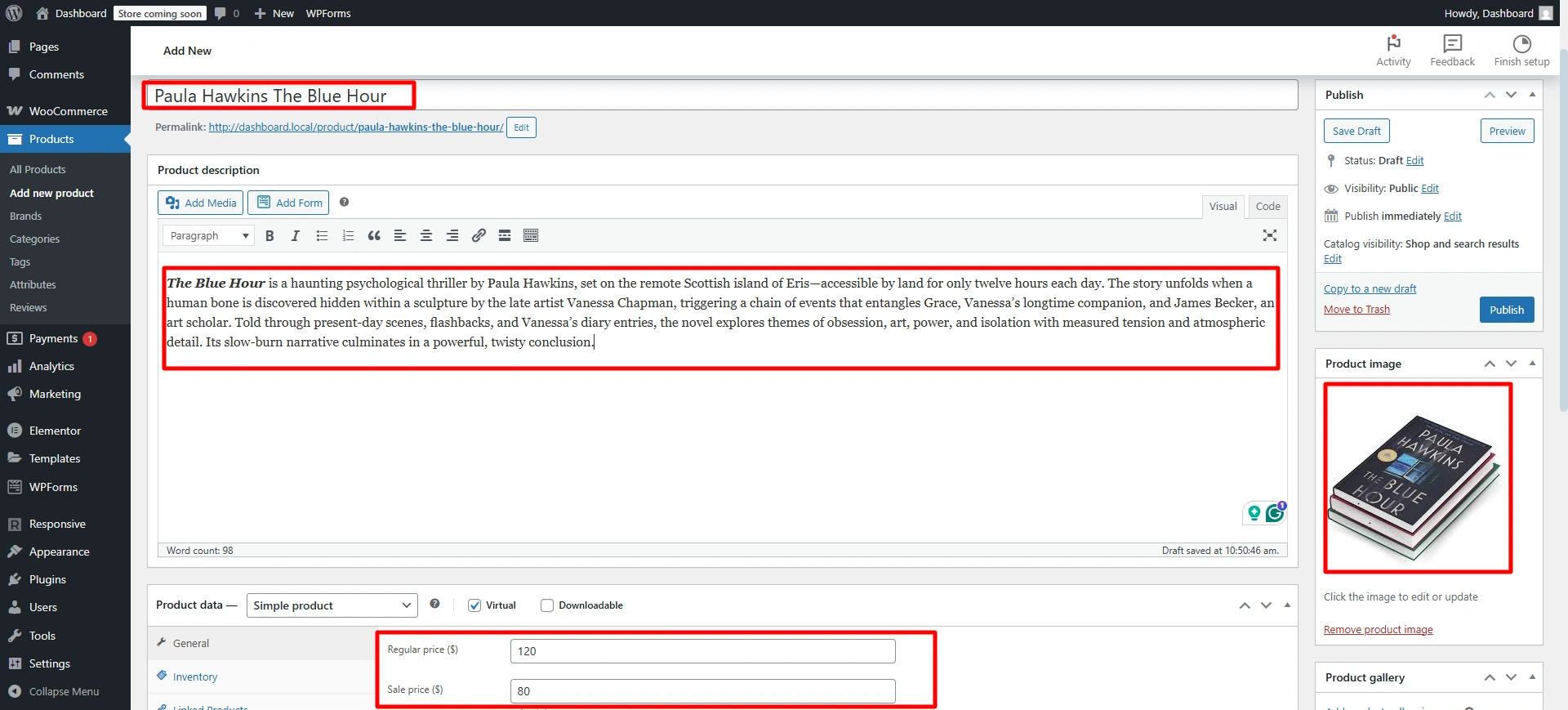Click Copy to a new draft link

click(x=1370, y=289)
